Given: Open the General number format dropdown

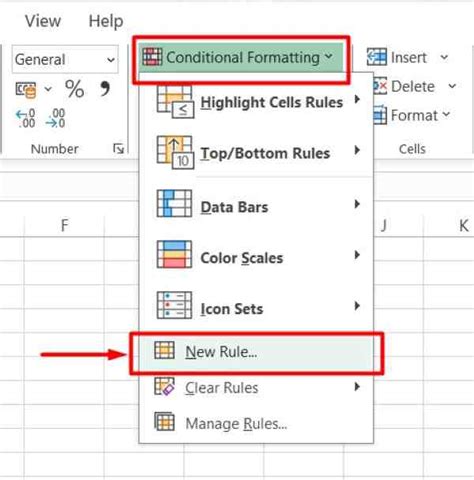Looking at the screenshot, I should pos(65,60).
